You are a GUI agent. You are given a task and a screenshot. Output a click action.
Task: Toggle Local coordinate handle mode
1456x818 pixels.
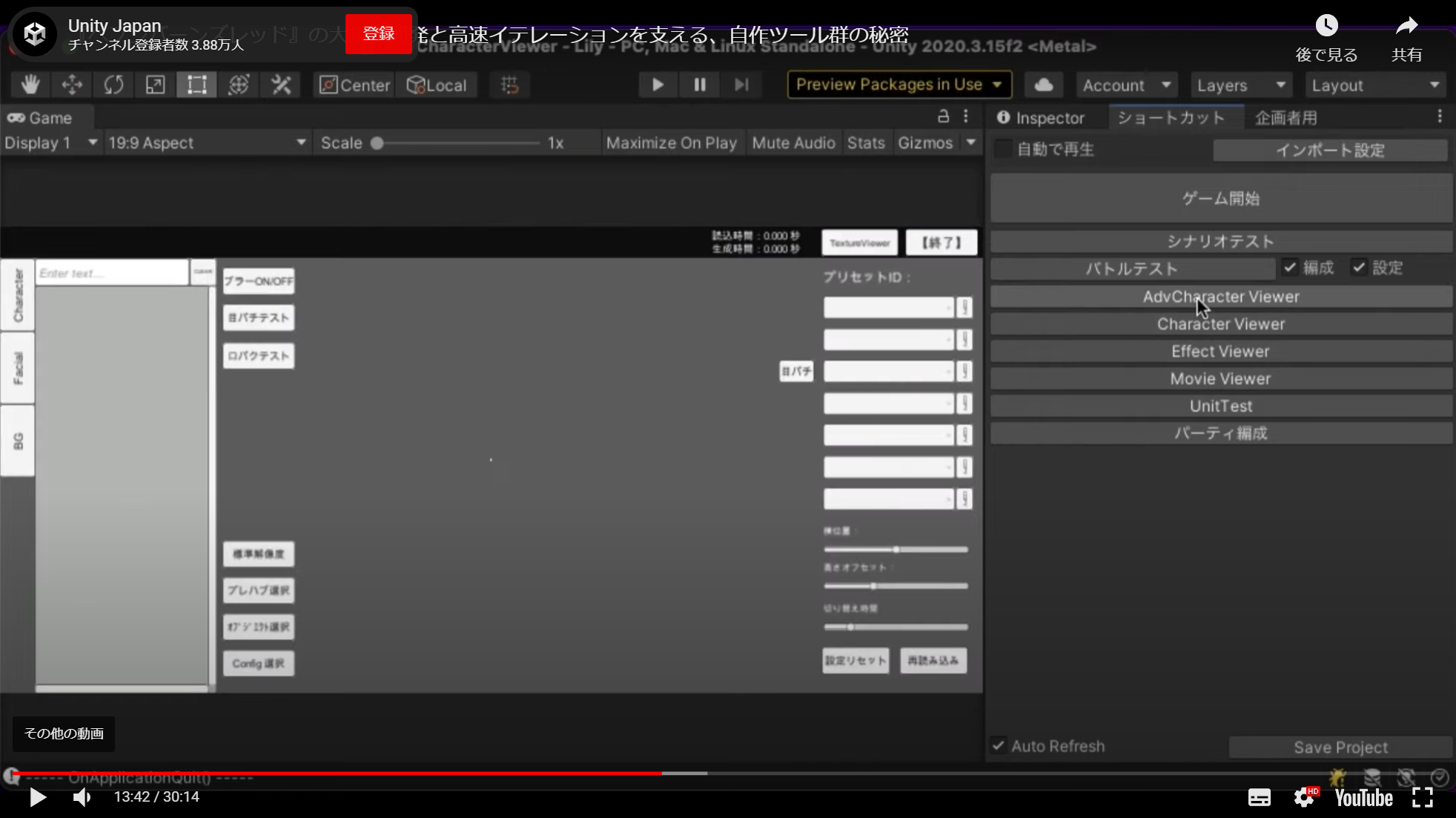[x=437, y=85]
